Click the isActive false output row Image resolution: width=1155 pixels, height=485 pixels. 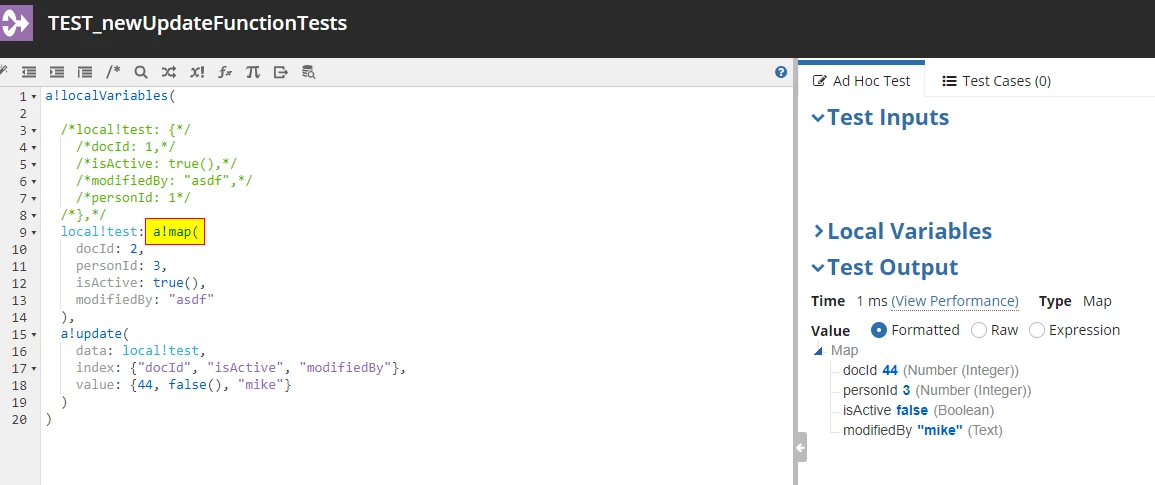(x=919, y=410)
